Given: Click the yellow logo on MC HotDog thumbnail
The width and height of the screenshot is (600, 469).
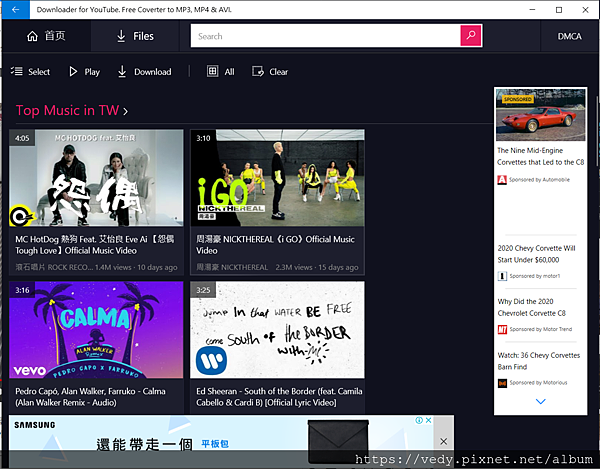Looking at the screenshot, I should (x=21, y=216).
